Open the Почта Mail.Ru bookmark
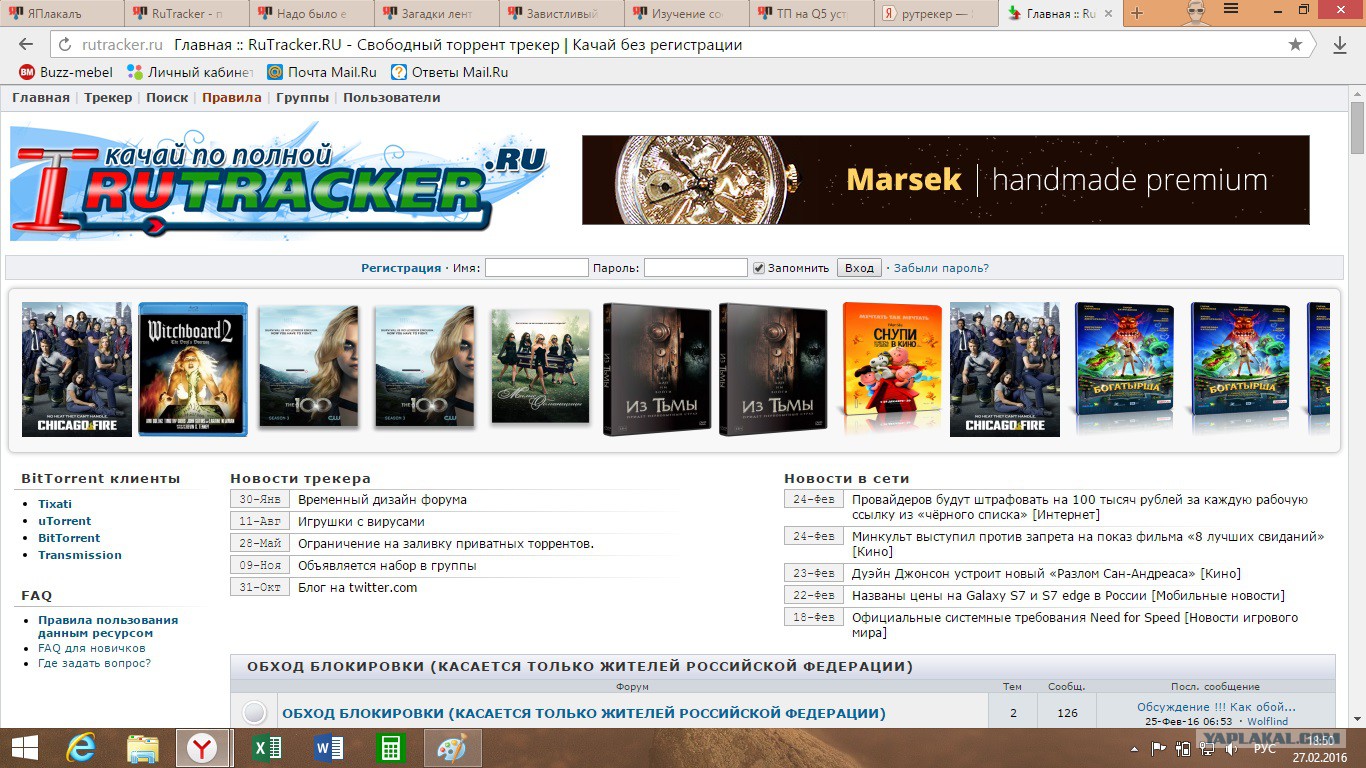 pos(322,72)
